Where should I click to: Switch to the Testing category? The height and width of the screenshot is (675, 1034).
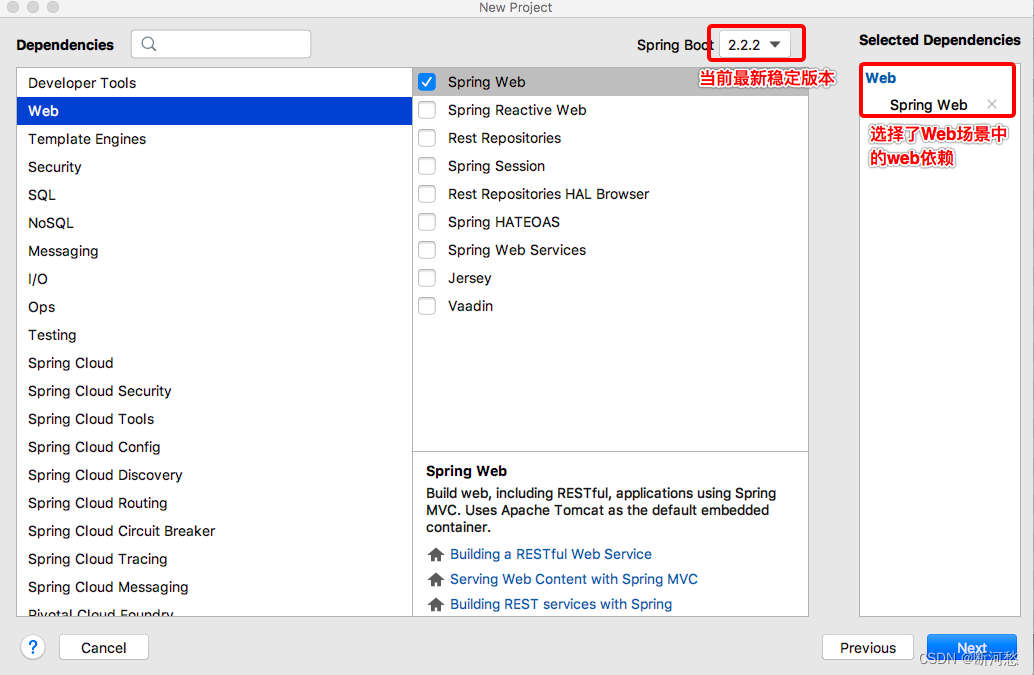(x=52, y=335)
